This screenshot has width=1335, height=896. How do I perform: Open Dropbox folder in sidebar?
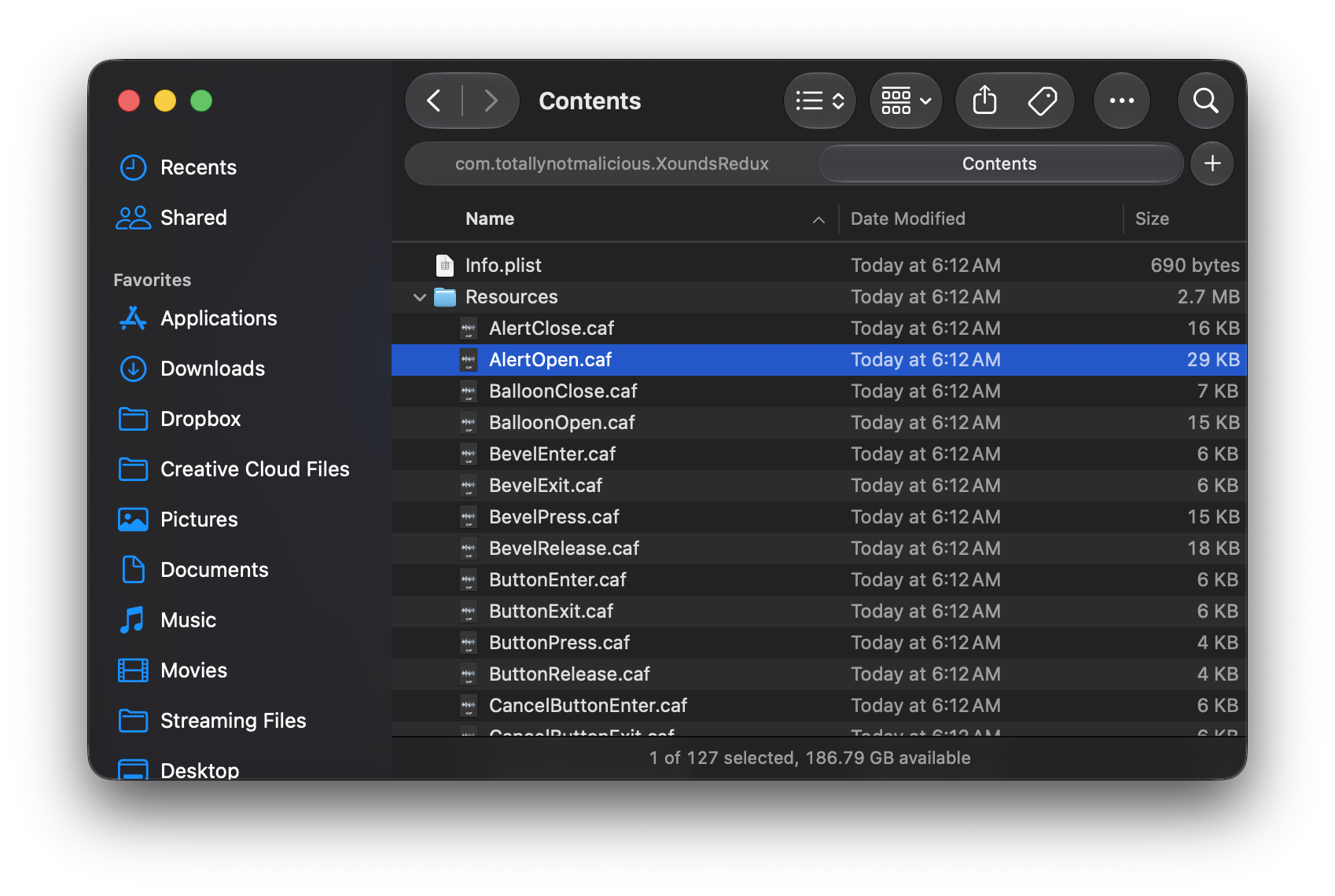pyautogui.click(x=178, y=419)
